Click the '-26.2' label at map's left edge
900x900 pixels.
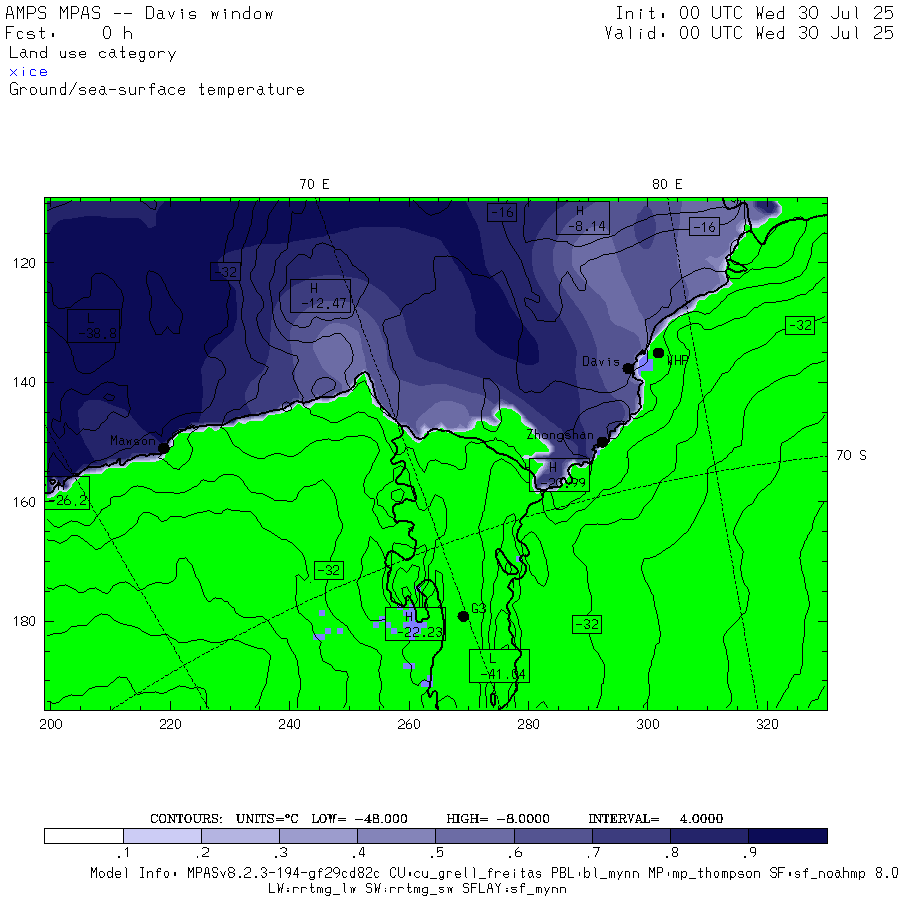[68, 493]
